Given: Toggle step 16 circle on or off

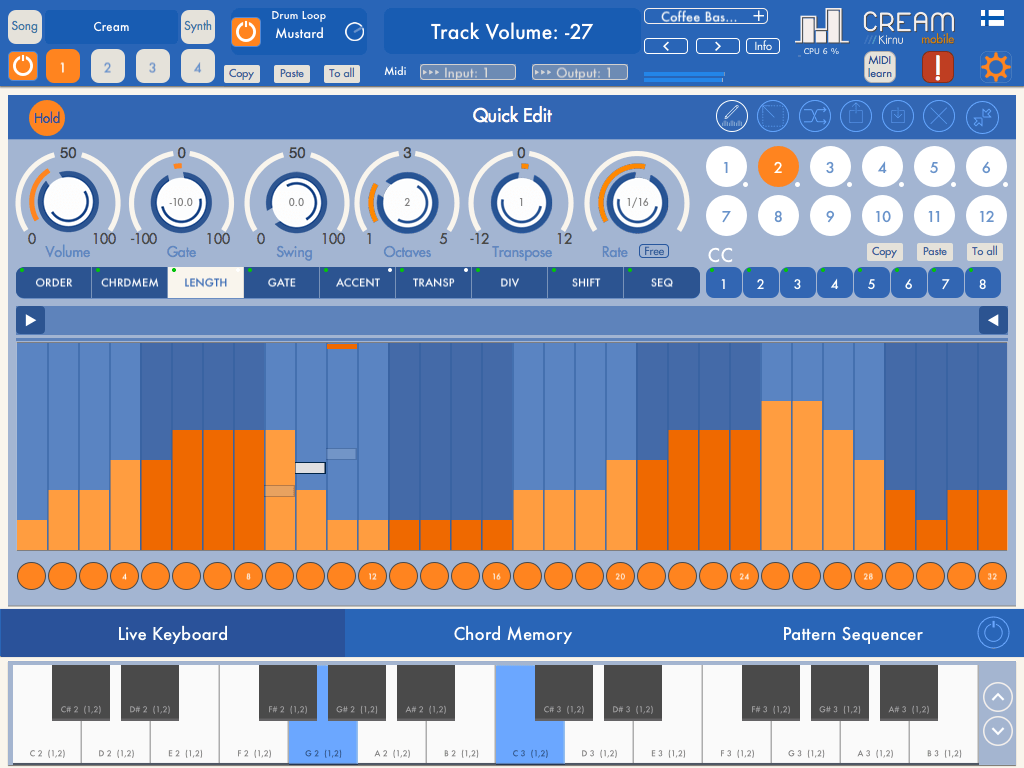Looking at the screenshot, I should (x=496, y=576).
